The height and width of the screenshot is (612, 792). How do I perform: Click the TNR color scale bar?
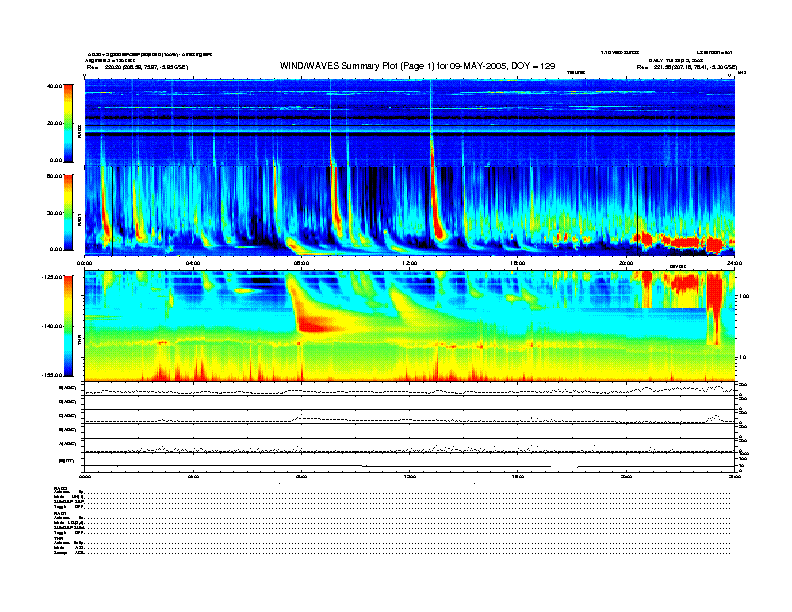(68, 326)
